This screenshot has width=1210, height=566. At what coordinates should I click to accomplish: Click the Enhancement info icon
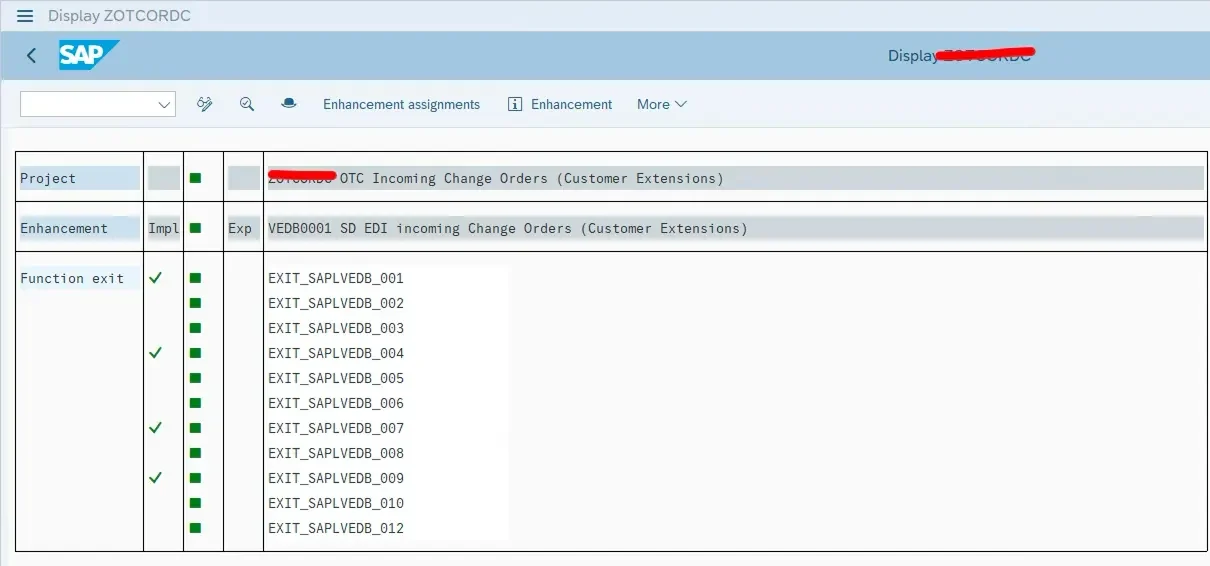pyautogui.click(x=515, y=104)
